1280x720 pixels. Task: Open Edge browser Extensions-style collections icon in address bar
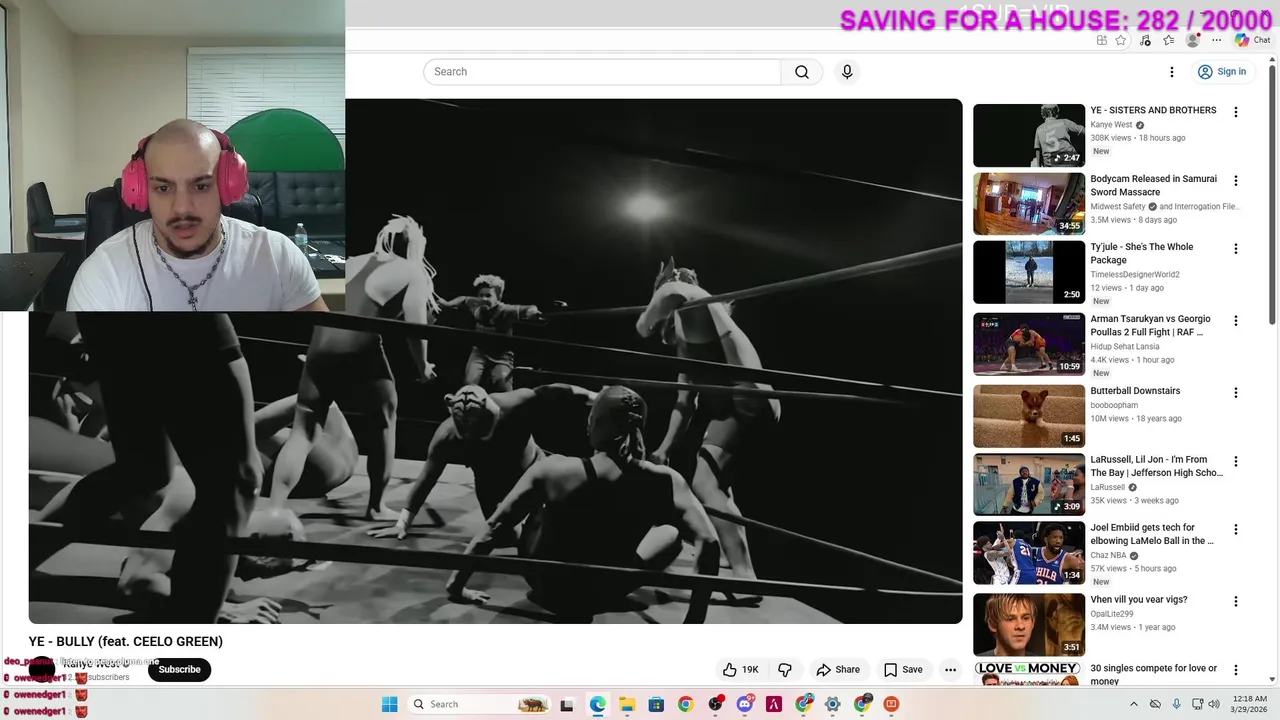click(1101, 40)
